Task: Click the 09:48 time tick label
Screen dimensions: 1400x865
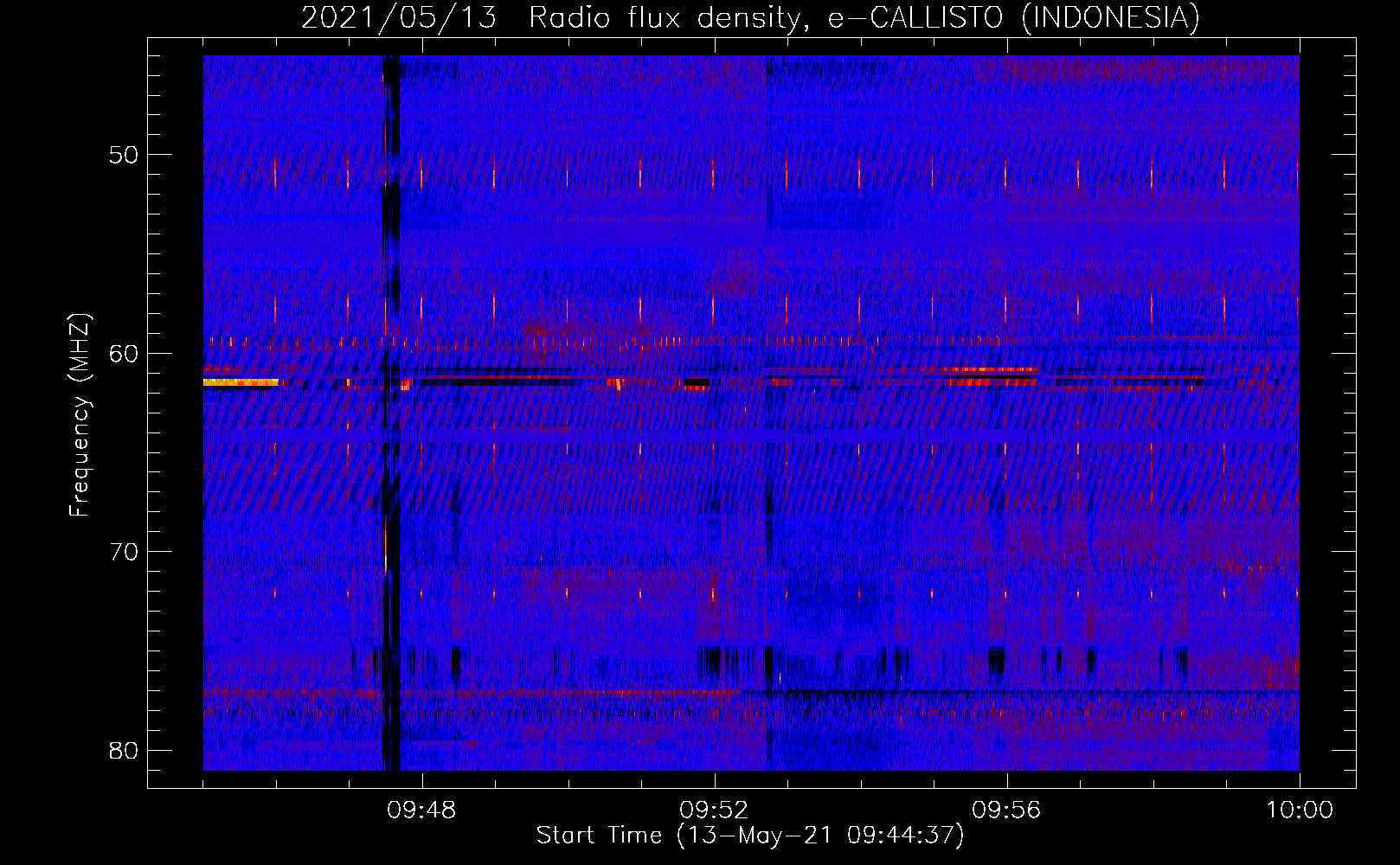Action: (421, 810)
